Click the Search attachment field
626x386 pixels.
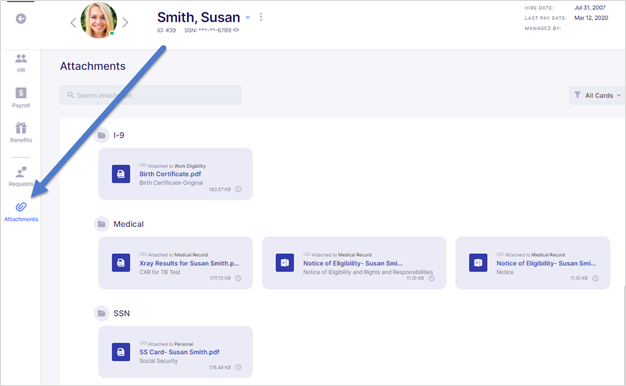[151, 95]
